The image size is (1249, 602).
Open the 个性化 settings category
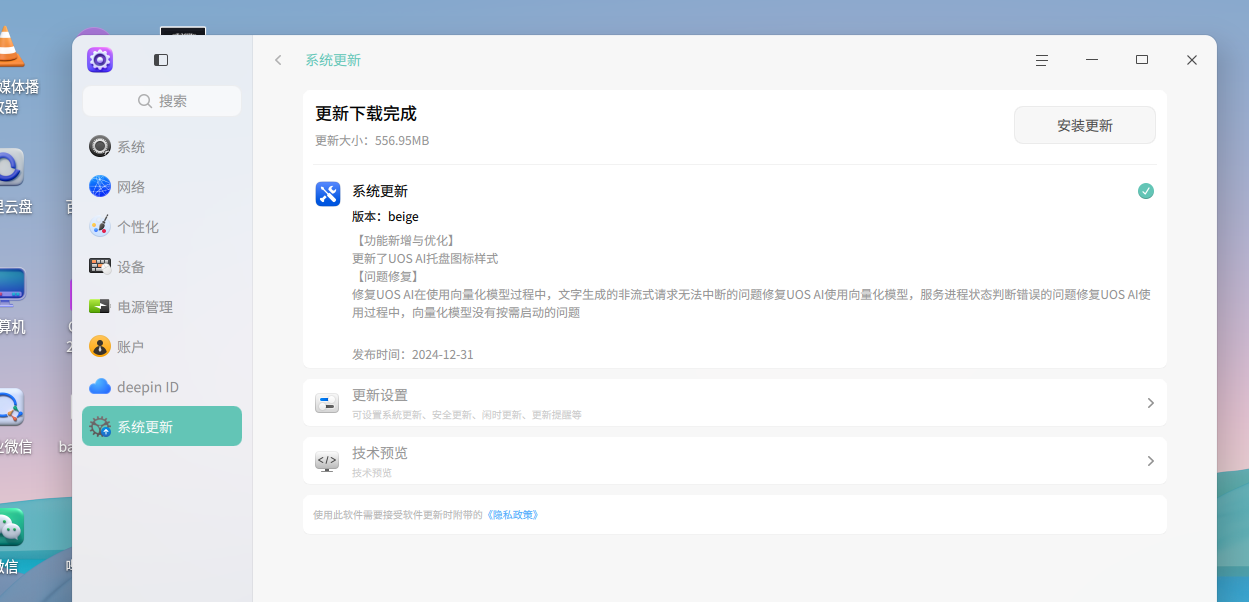[x=162, y=227]
